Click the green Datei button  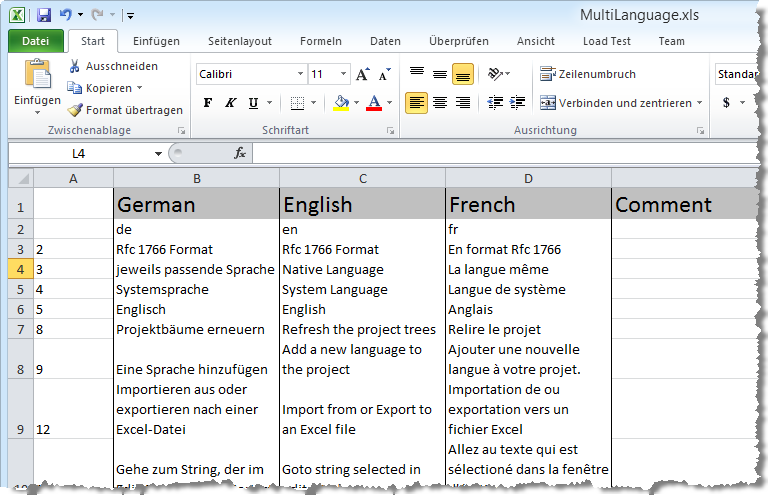(35, 41)
